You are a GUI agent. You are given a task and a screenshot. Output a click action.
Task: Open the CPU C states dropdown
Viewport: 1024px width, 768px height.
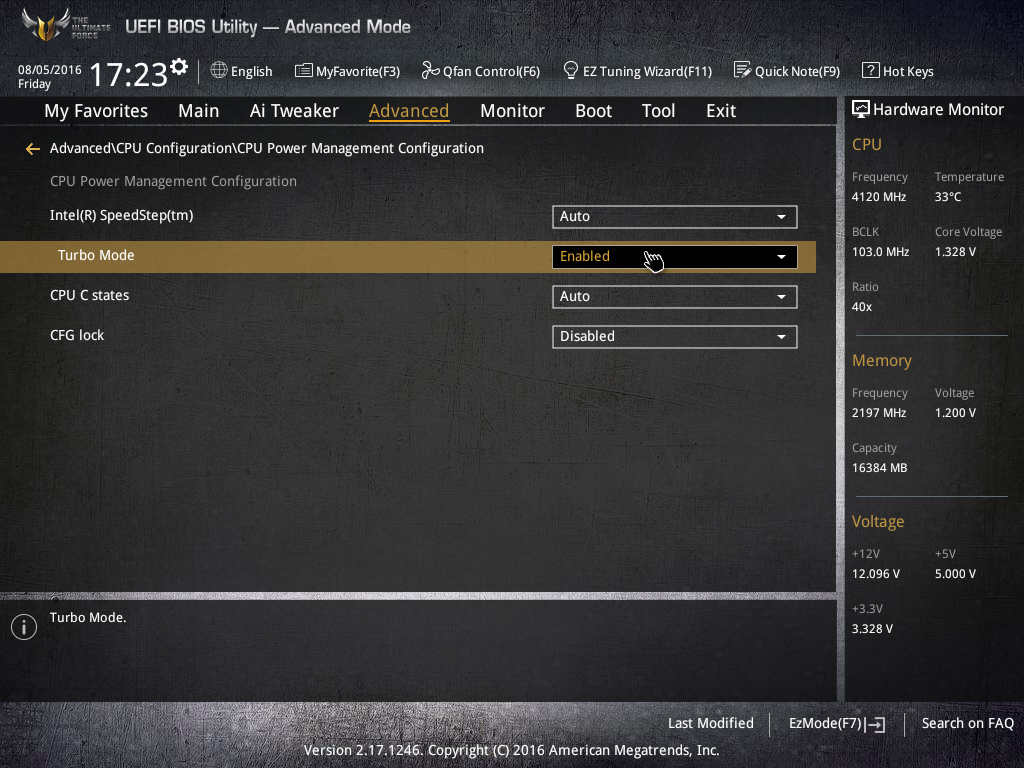tap(675, 296)
